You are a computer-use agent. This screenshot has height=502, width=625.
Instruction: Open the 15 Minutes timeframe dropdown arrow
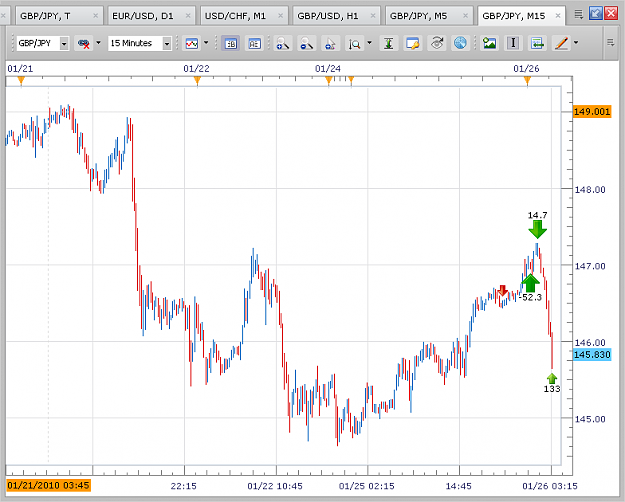[x=167, y=43]
